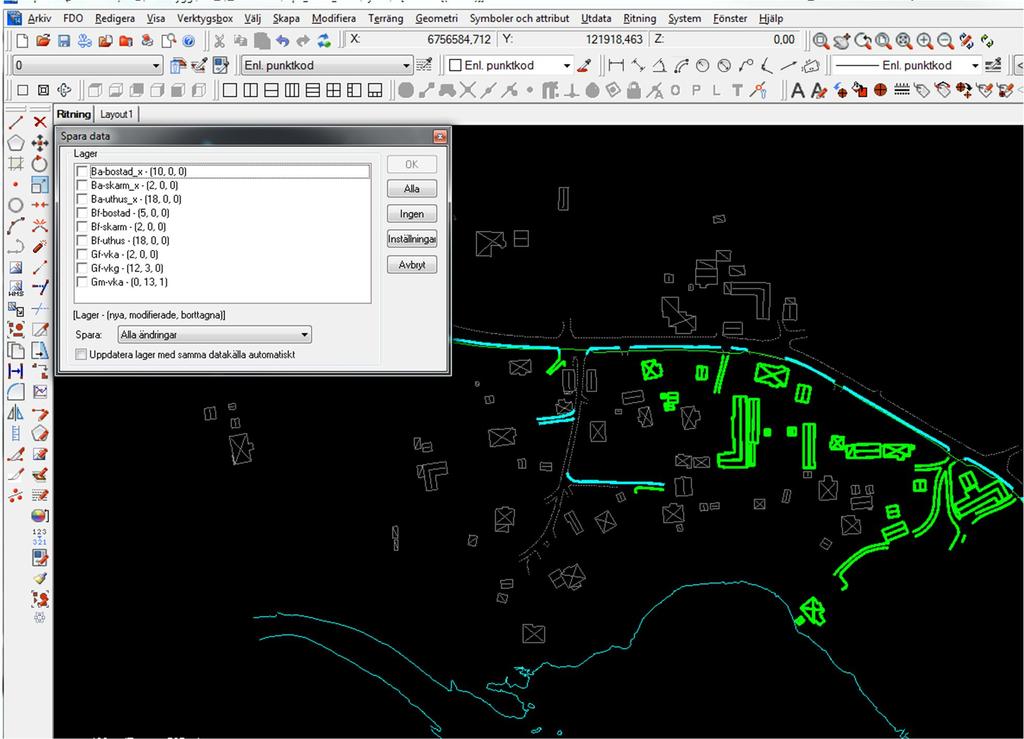This screenshot has width=1024, height=739.
Task: Select the horizontal dimension tool
Action: 616,65
